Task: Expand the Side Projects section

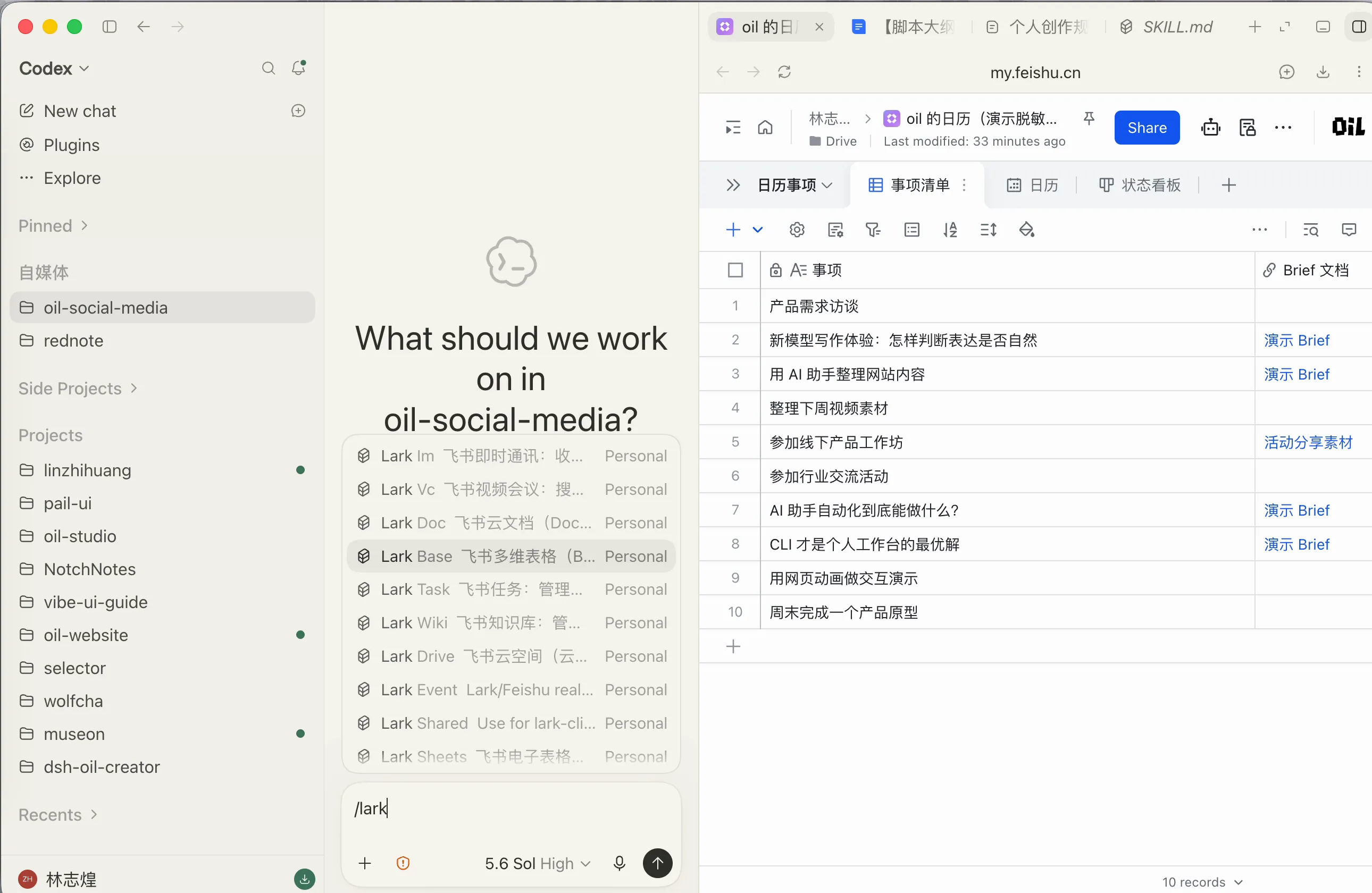Action: (x=78, y=389)
